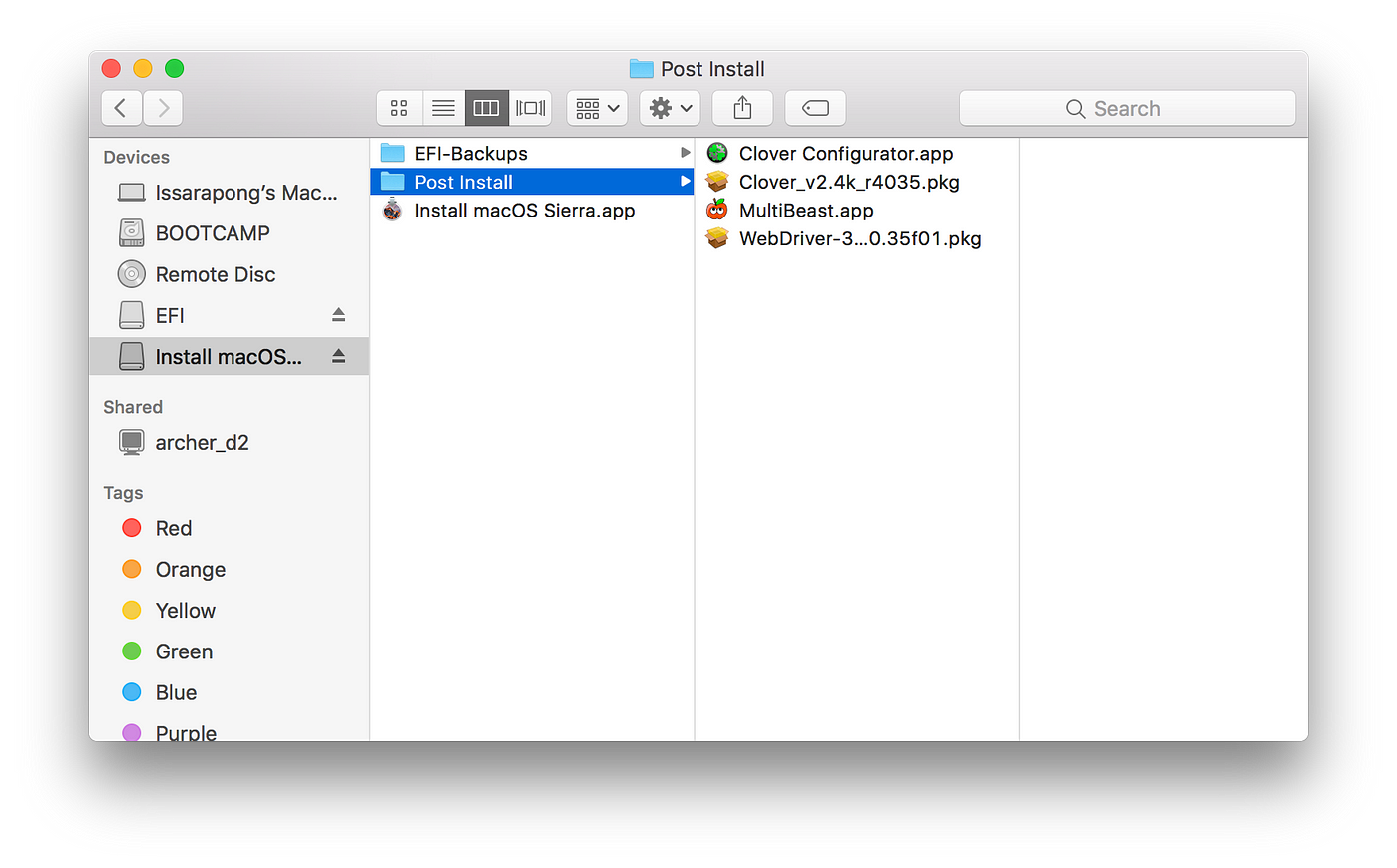Select the Orange tag
Screen dimensions: 1397x868
pyautogui.click(x=229, y=569)
